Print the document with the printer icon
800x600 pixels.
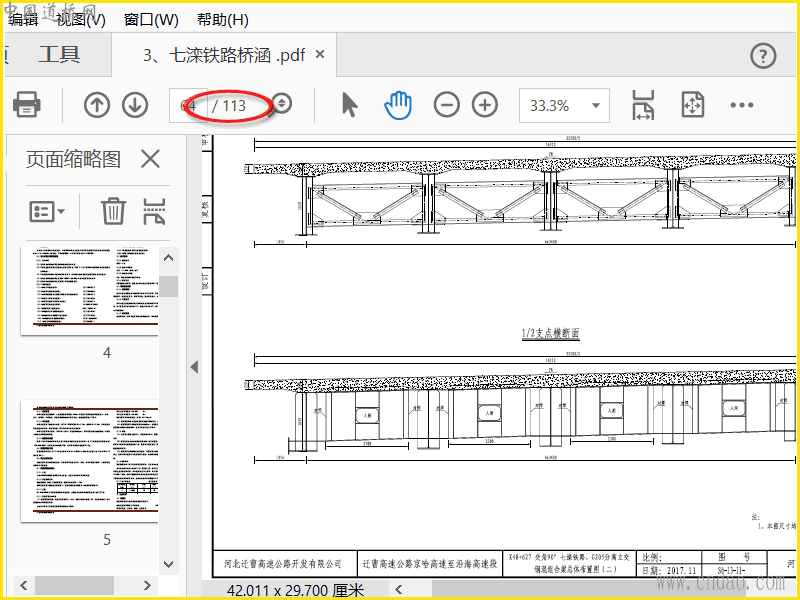27,105
